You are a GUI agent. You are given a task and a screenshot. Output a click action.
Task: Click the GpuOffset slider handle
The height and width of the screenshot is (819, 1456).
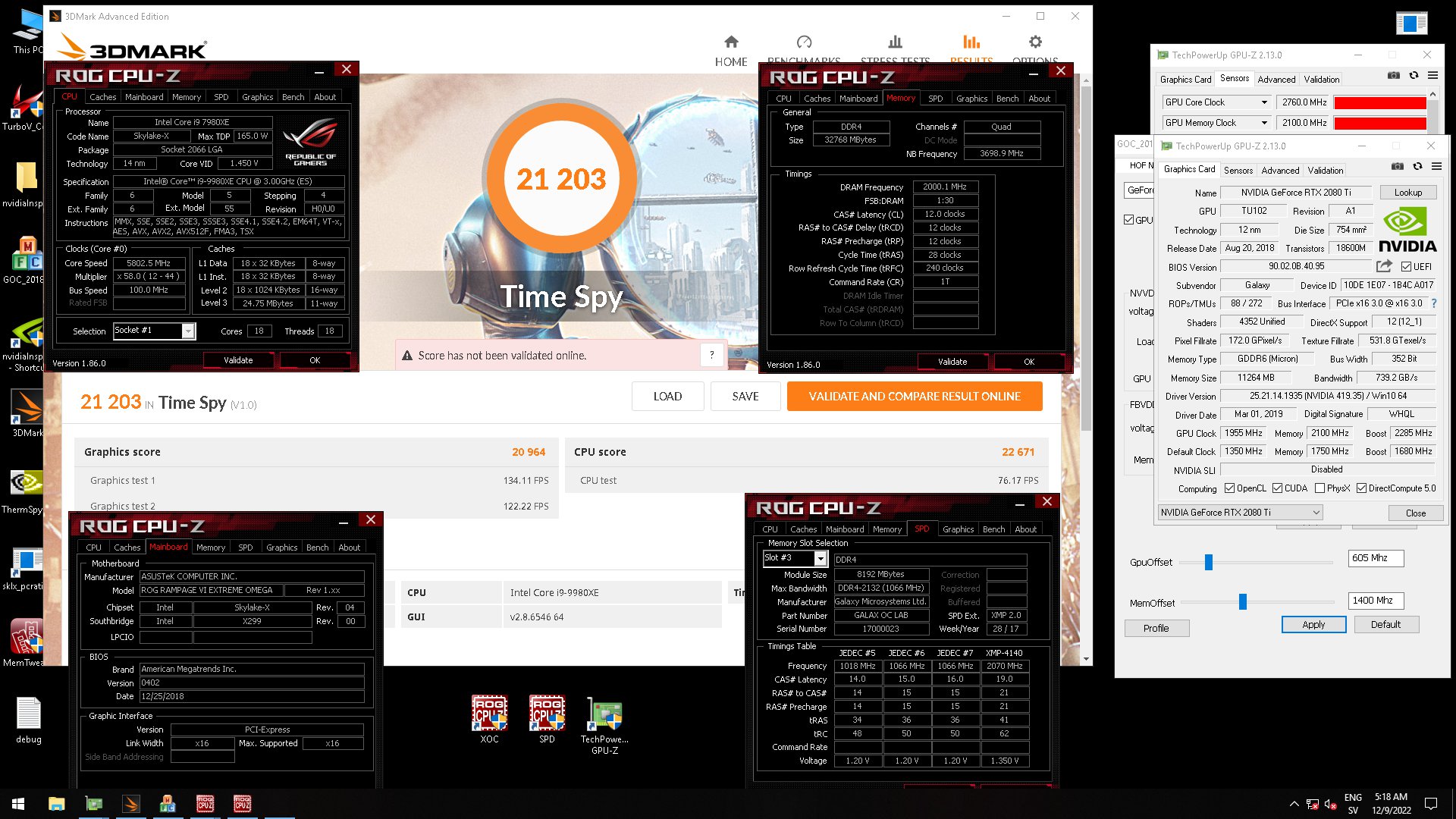point(1209,562)
